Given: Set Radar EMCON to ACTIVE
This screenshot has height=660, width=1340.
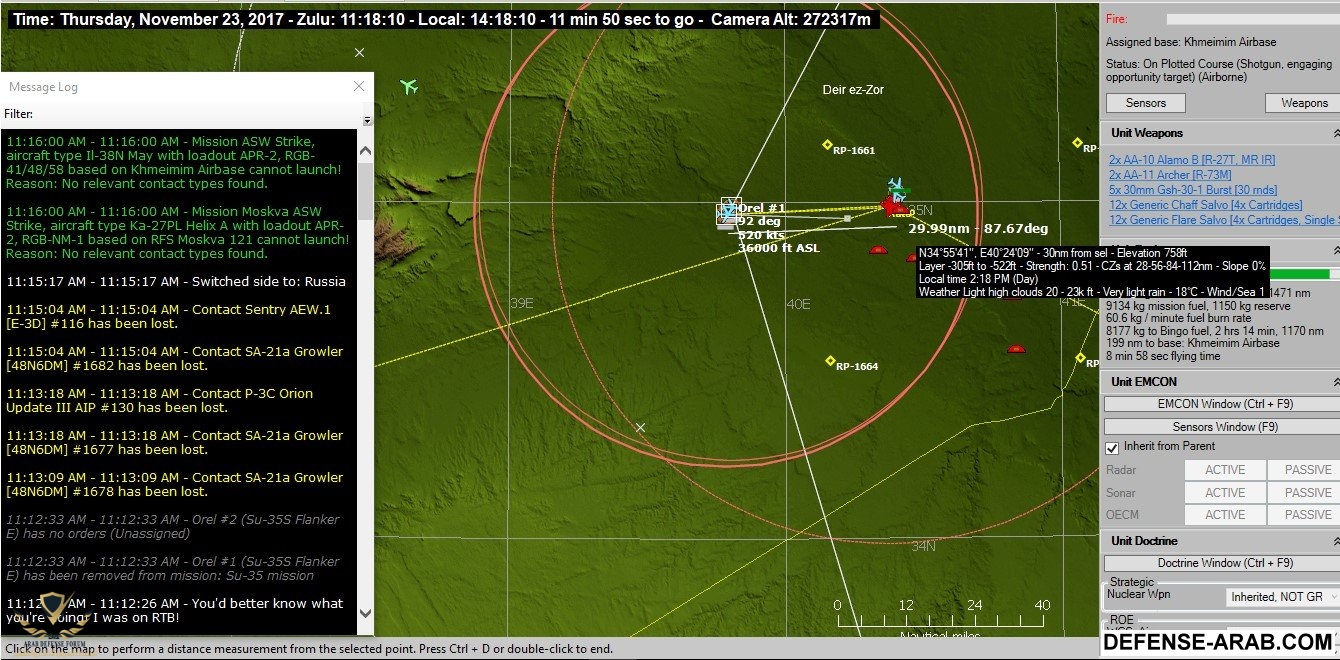Looking at the screenshot, I should point(1224,470).
